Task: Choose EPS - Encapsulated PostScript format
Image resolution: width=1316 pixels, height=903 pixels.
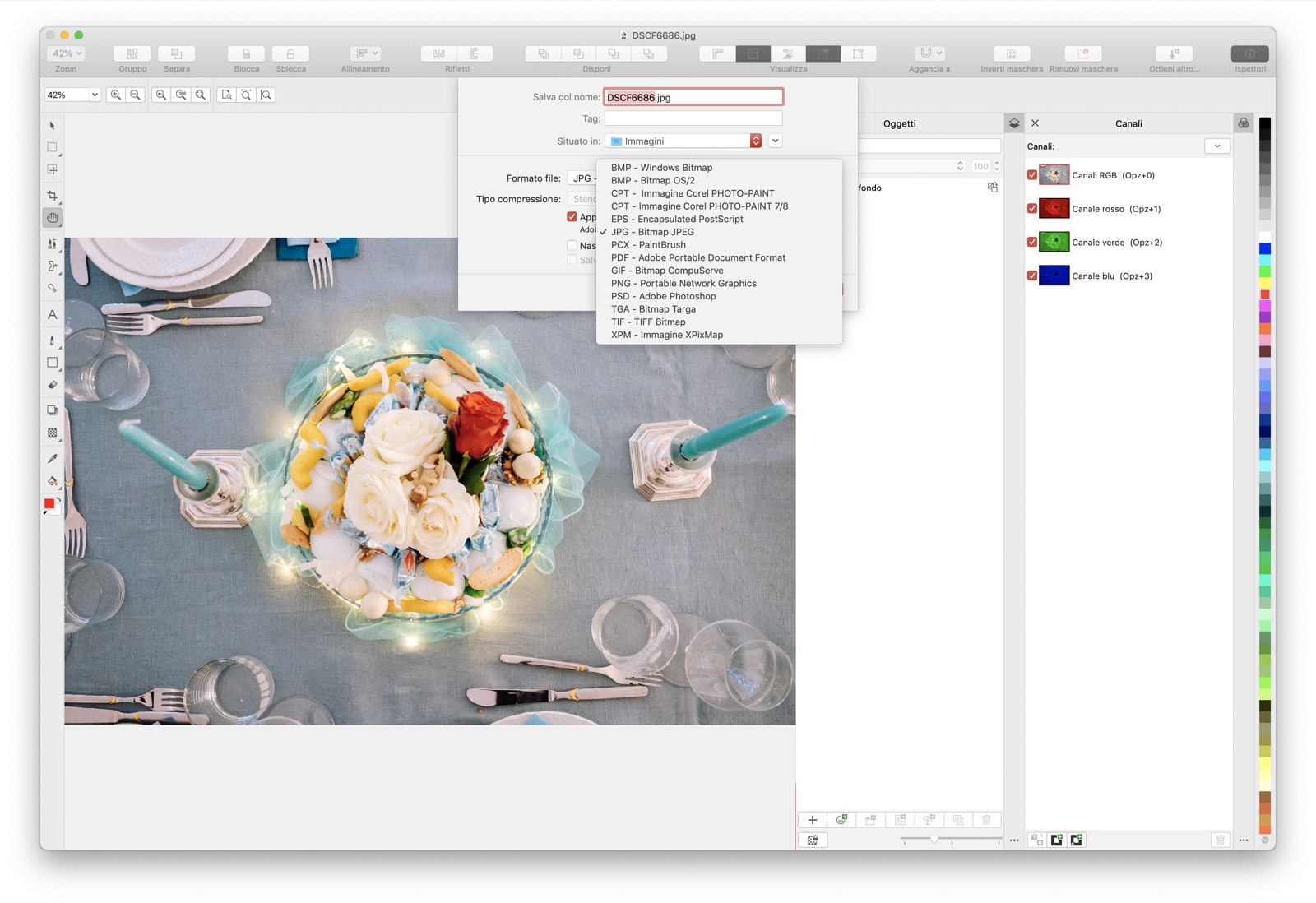Action: tap(677, 219)
